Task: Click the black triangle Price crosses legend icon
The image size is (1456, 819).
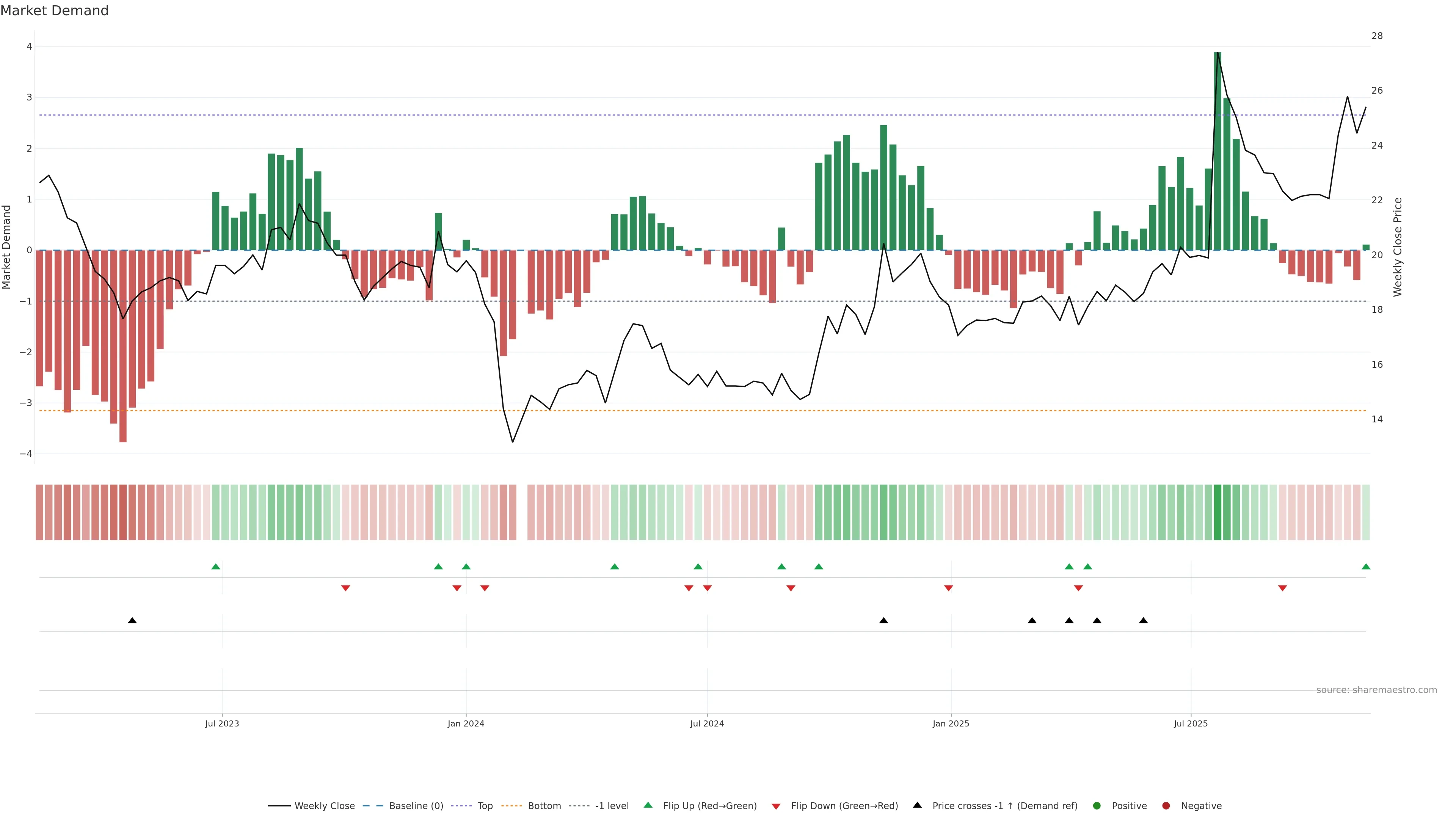Action: point(917,805)
